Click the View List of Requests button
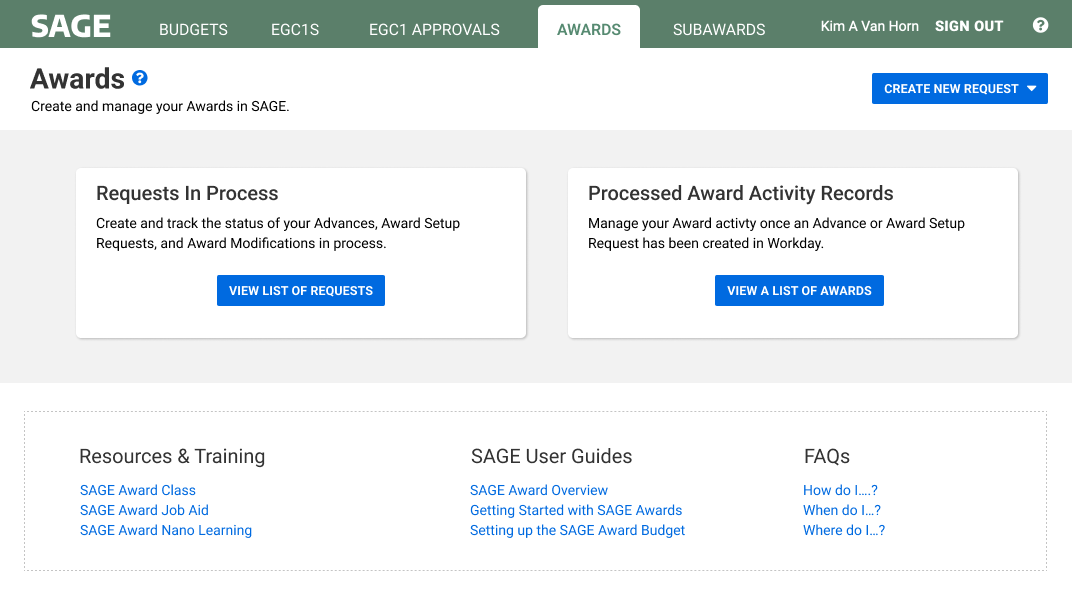 coord(300,291)
